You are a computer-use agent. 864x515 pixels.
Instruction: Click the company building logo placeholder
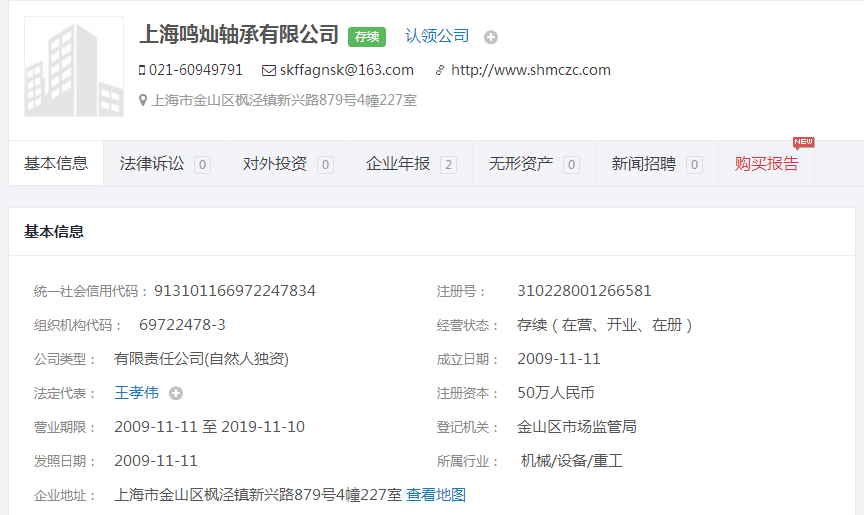[x=74, y=66]
